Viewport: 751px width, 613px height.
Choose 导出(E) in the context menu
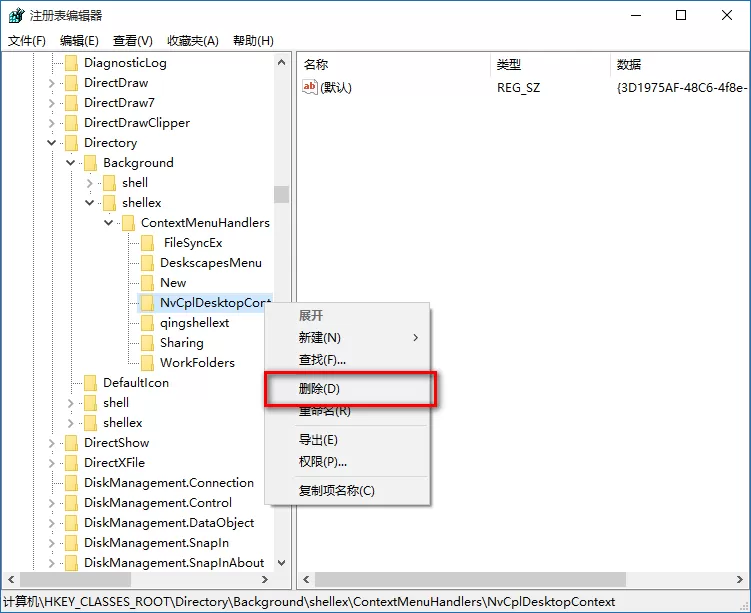point(348,440)
